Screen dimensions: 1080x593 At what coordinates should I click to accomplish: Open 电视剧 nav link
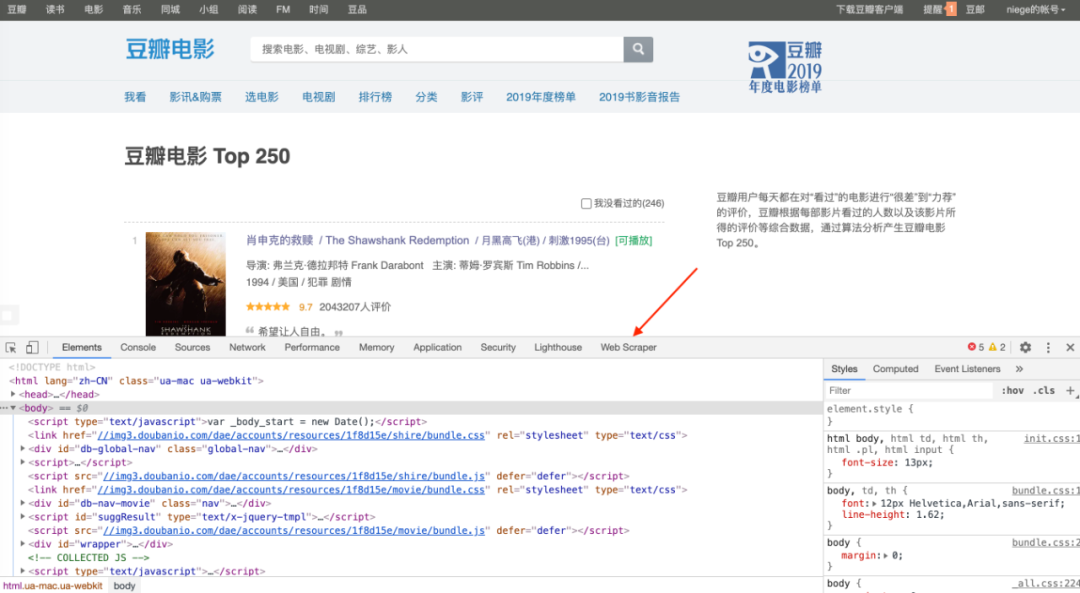[x=319, y=97]
